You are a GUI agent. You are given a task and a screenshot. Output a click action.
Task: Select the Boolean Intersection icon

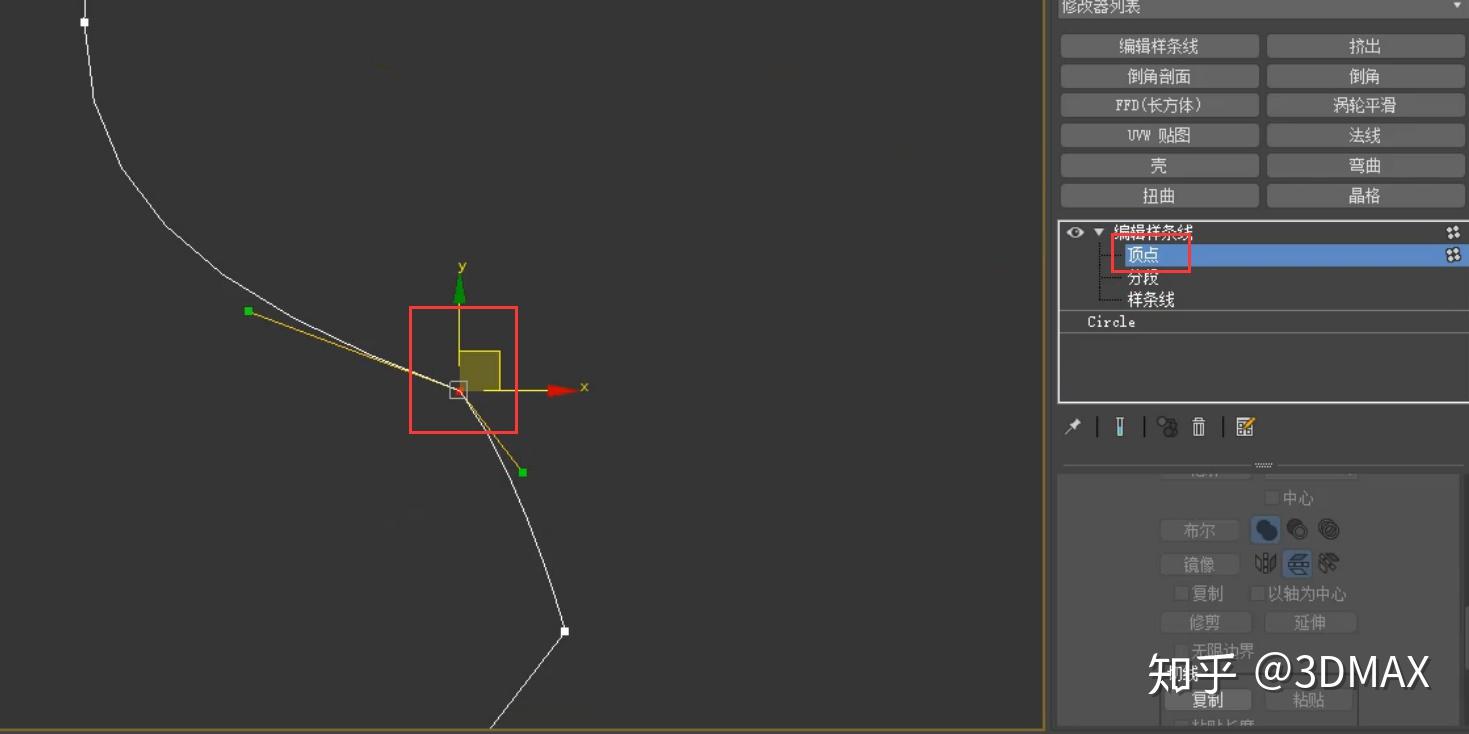pyautogui.click(x=1329, y=529)
